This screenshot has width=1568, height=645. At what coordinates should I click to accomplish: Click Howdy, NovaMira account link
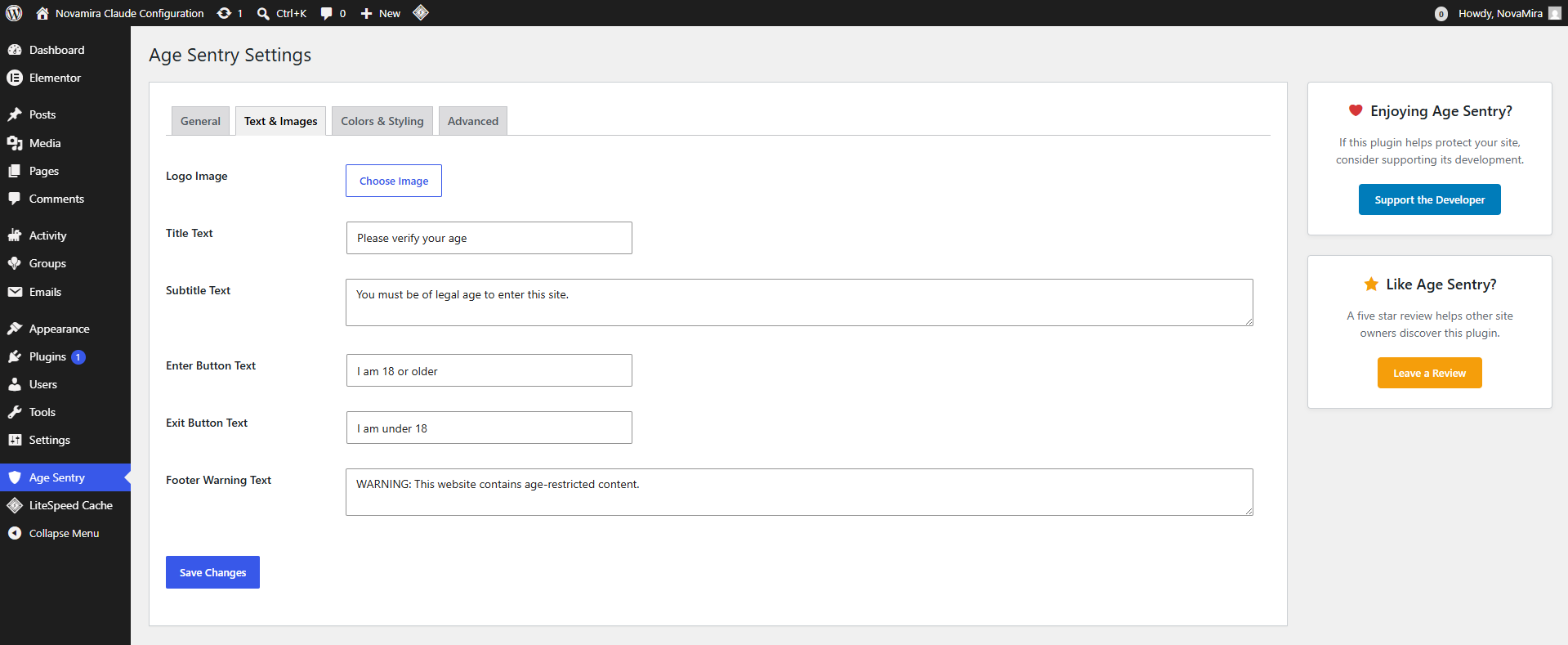pos(1500,13)
